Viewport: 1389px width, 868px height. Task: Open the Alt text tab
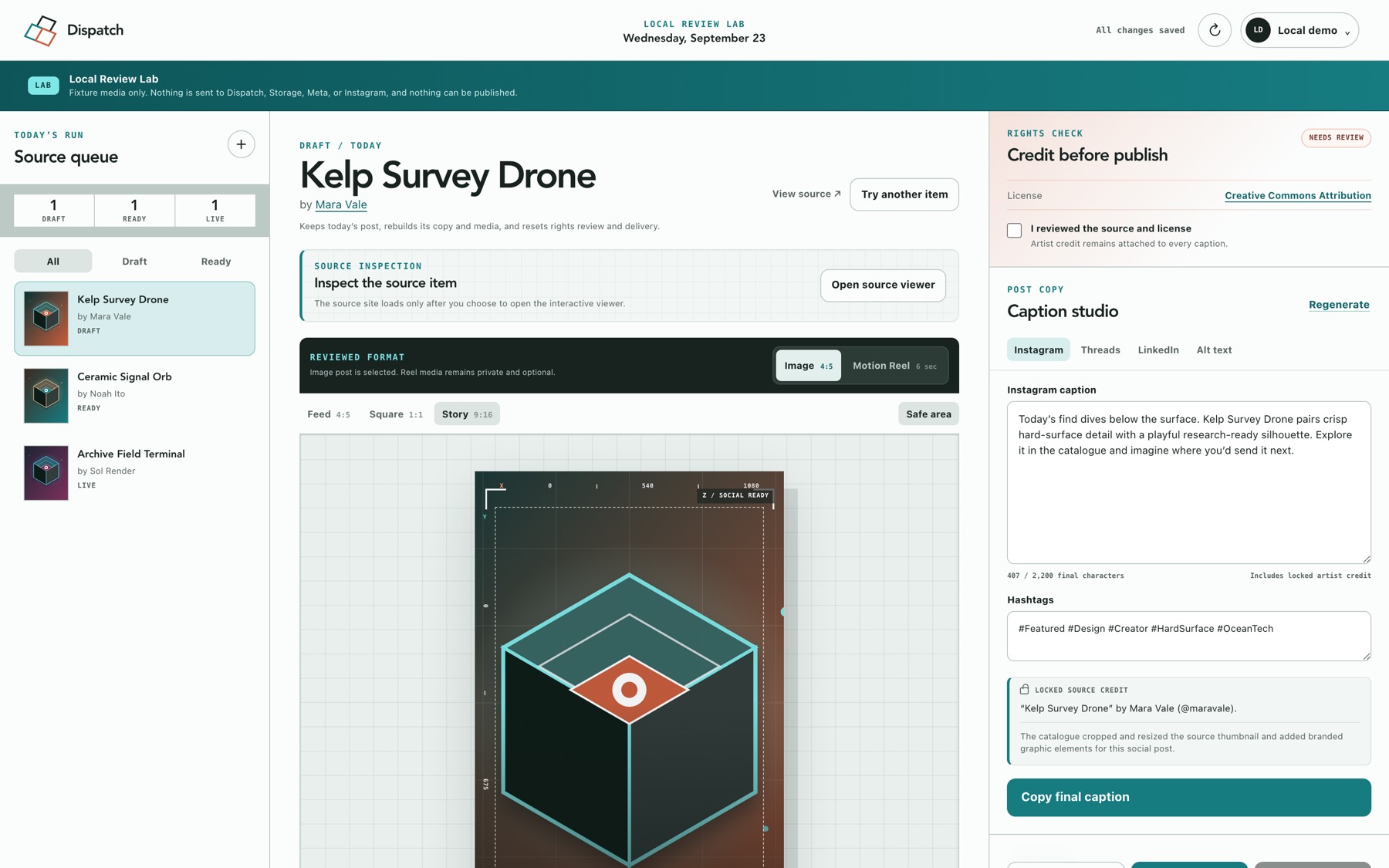1214,350
